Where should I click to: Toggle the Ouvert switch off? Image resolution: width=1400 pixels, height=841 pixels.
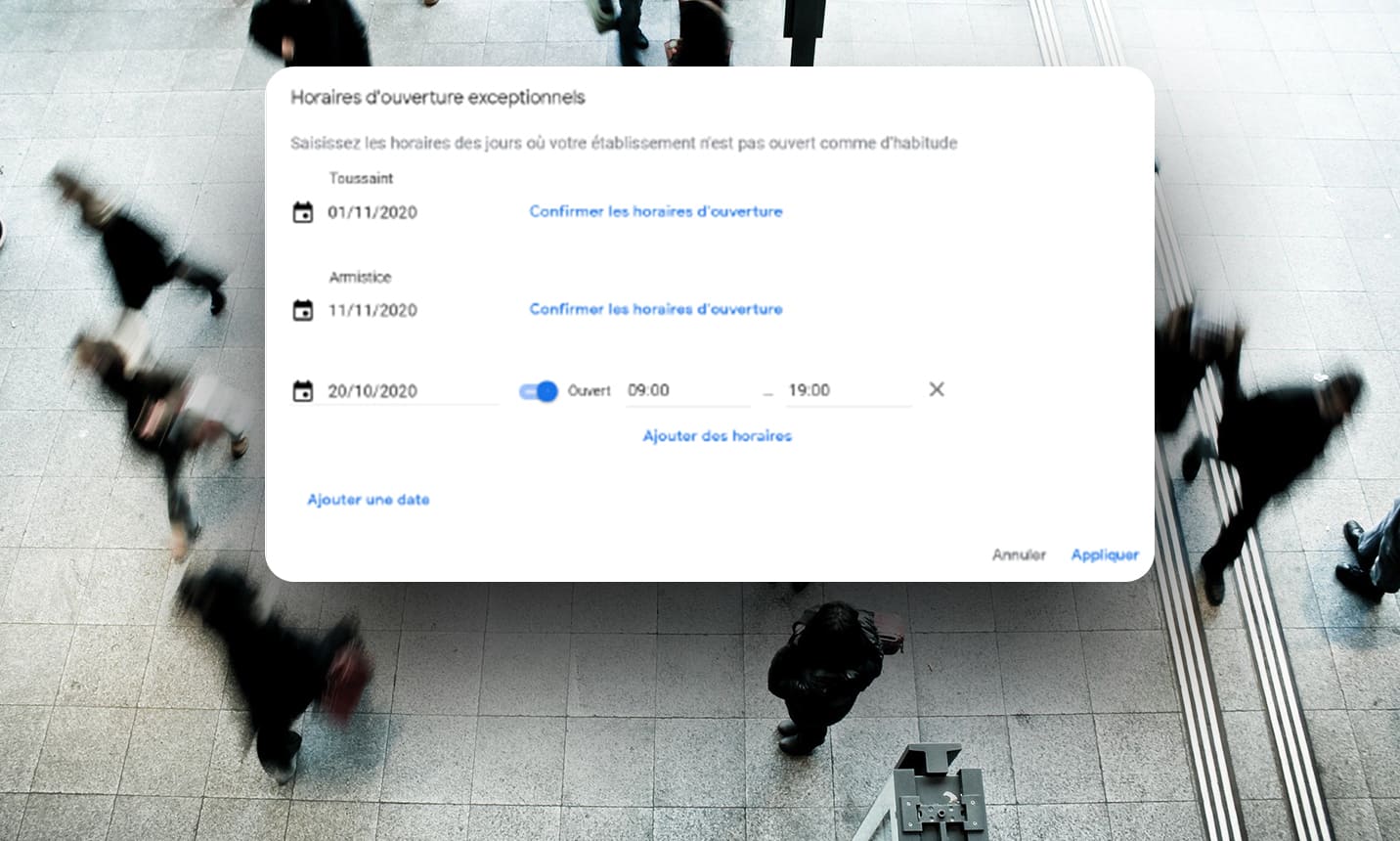pos(538,391)
